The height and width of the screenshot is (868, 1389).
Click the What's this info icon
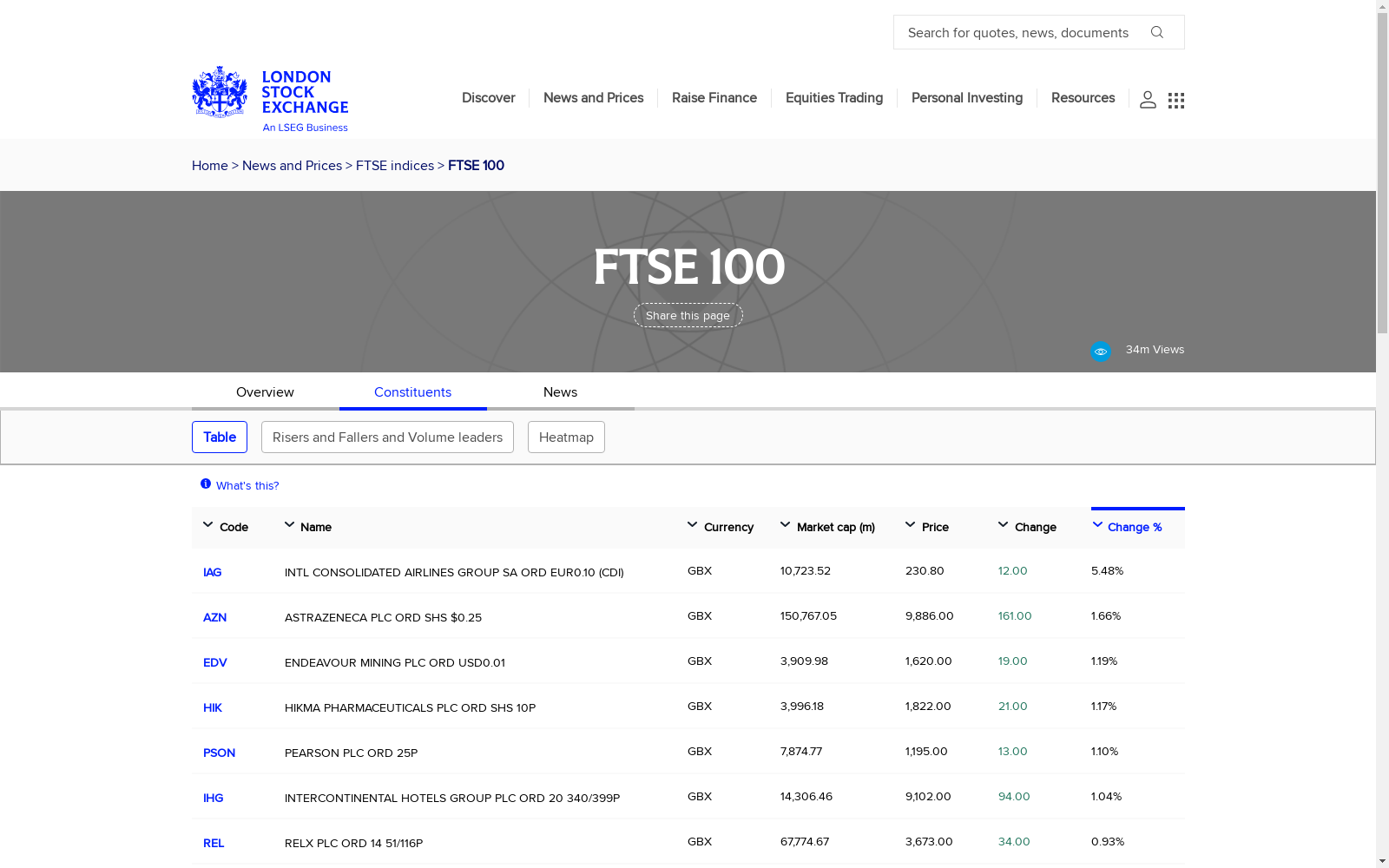tap(206, 484)
